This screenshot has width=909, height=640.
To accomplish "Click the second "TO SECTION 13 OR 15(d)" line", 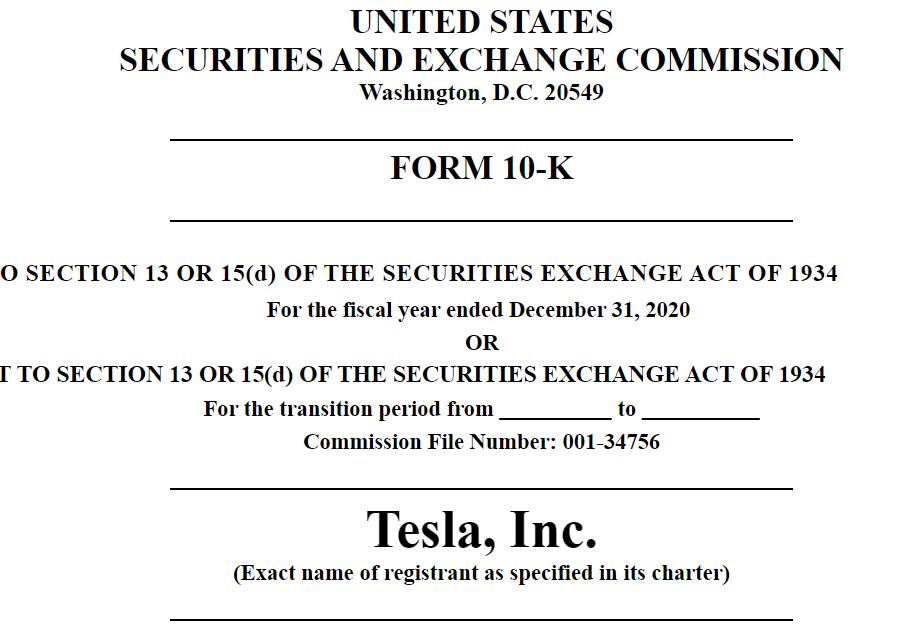I will [x=412, y=375].
